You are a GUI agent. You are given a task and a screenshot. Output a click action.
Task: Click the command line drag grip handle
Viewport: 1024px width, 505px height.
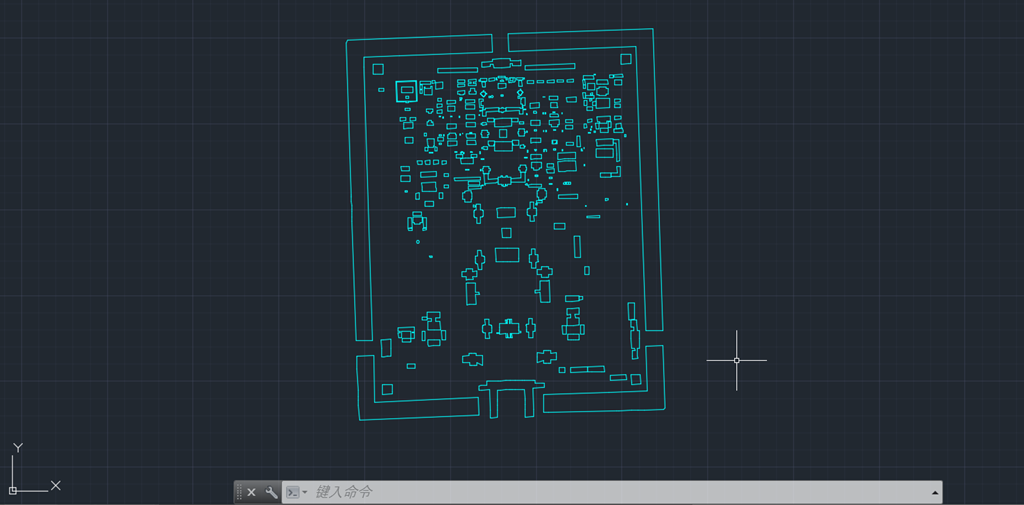(239, 492)
